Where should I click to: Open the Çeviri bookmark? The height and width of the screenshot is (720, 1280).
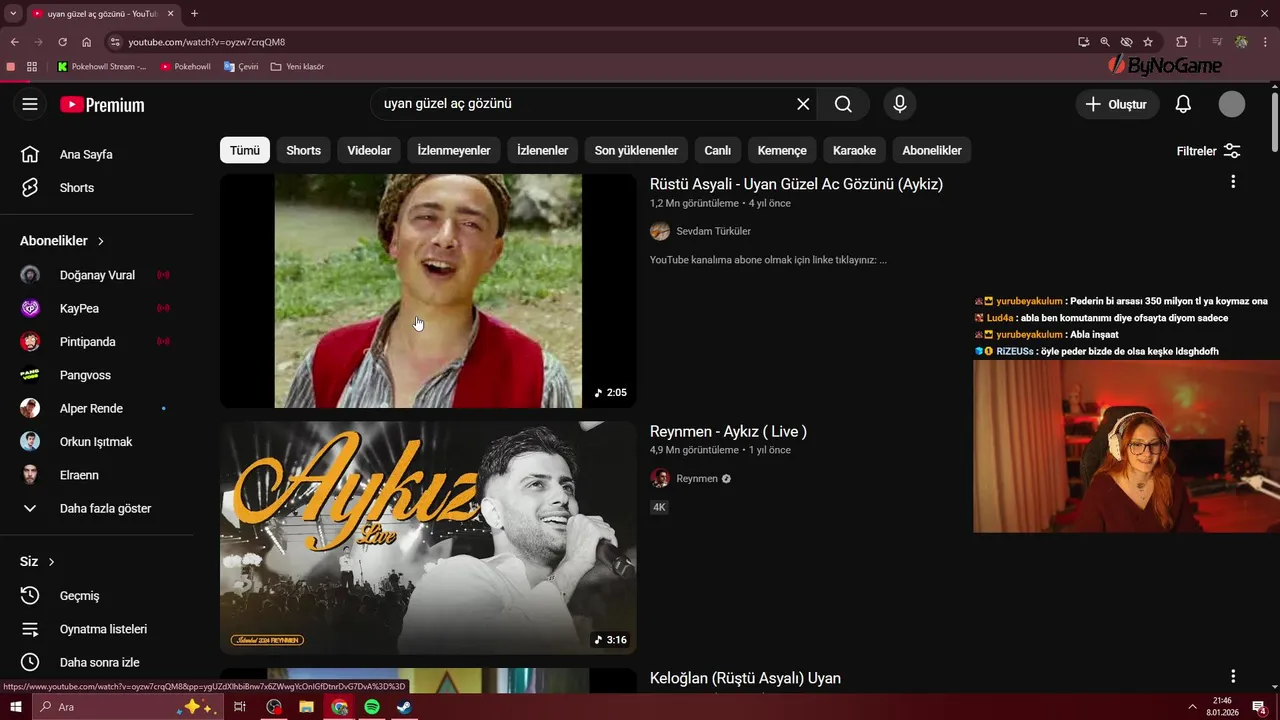[241, 67]
